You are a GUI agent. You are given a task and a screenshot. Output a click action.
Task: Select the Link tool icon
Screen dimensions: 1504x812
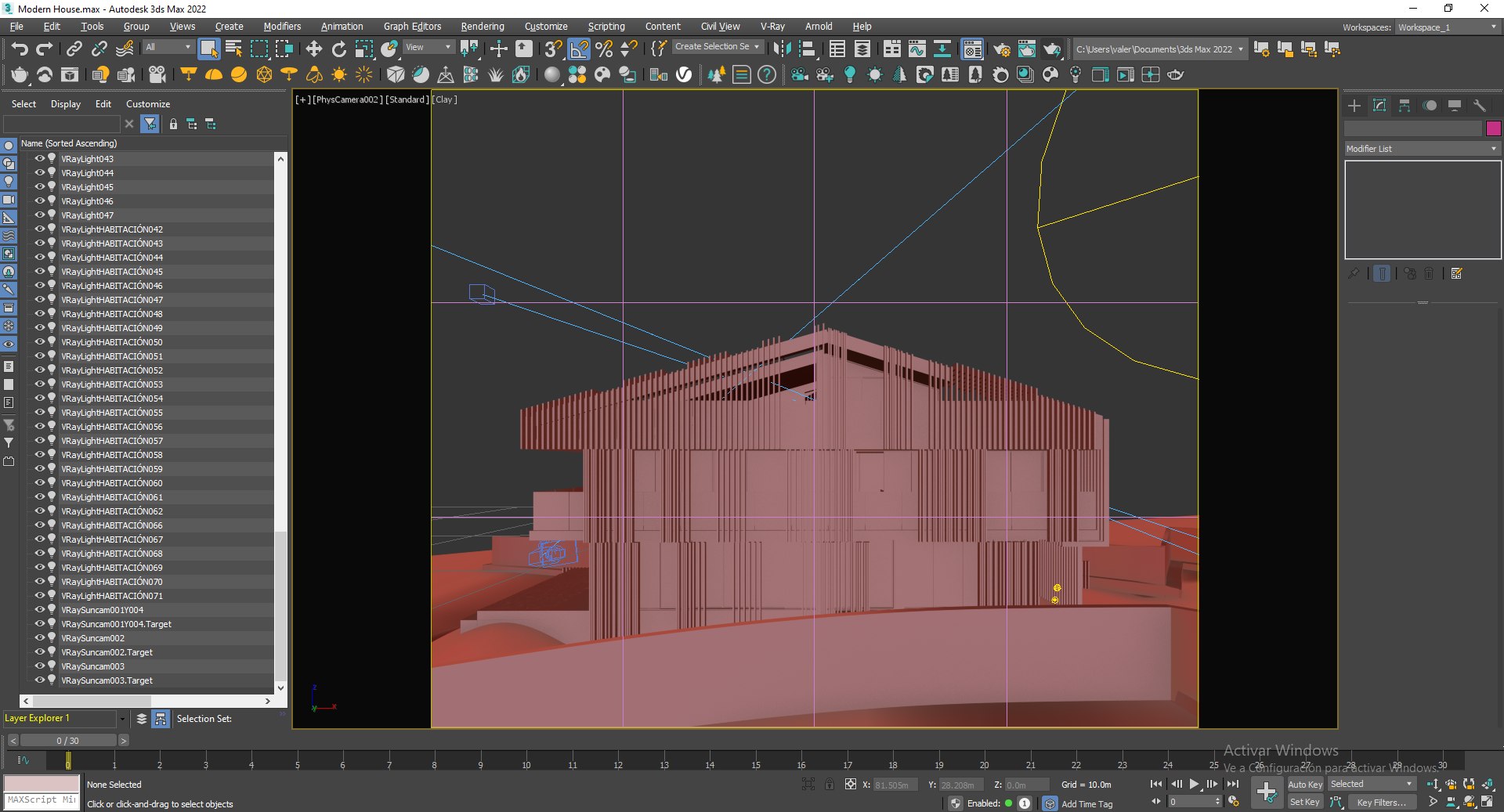(x=74, y=49)
